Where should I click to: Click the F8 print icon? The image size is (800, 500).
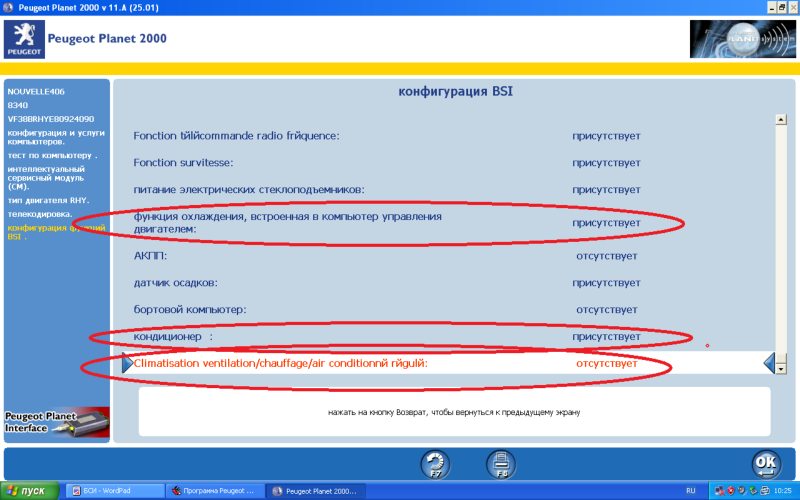[x=499, y=464]
